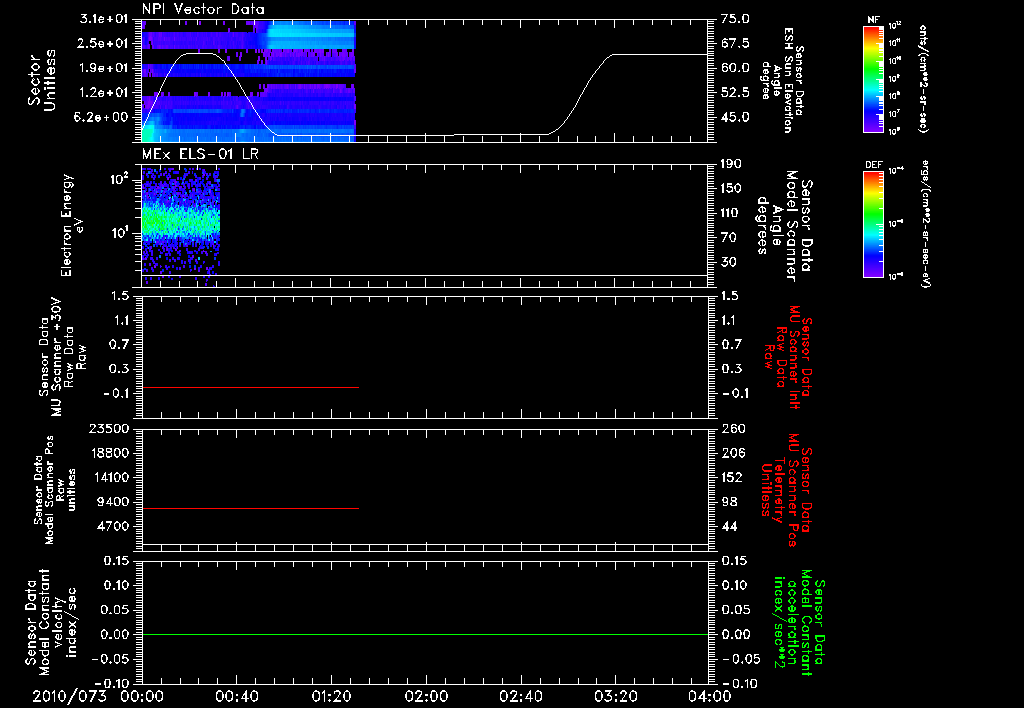Click the "150" scanner angle tick value
This screenshot has width=1024, height=708.
[731, 189]
